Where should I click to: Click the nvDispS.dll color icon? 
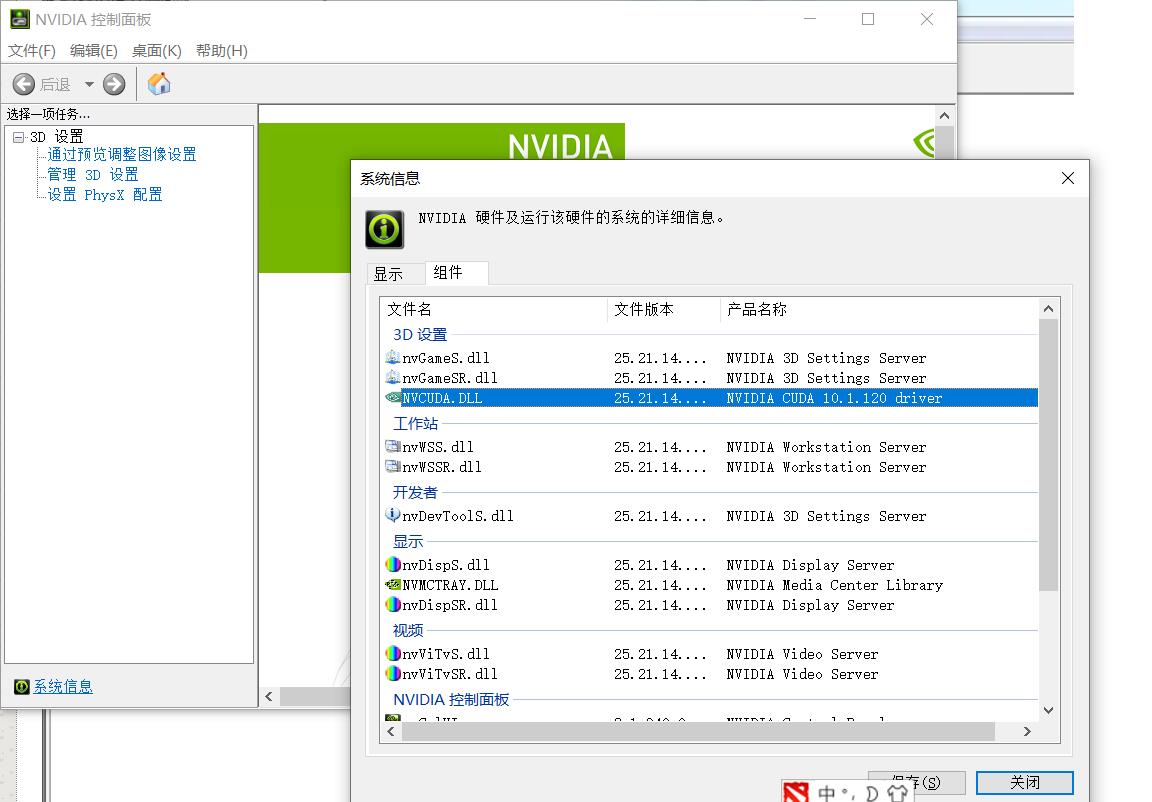coord(393,565)
